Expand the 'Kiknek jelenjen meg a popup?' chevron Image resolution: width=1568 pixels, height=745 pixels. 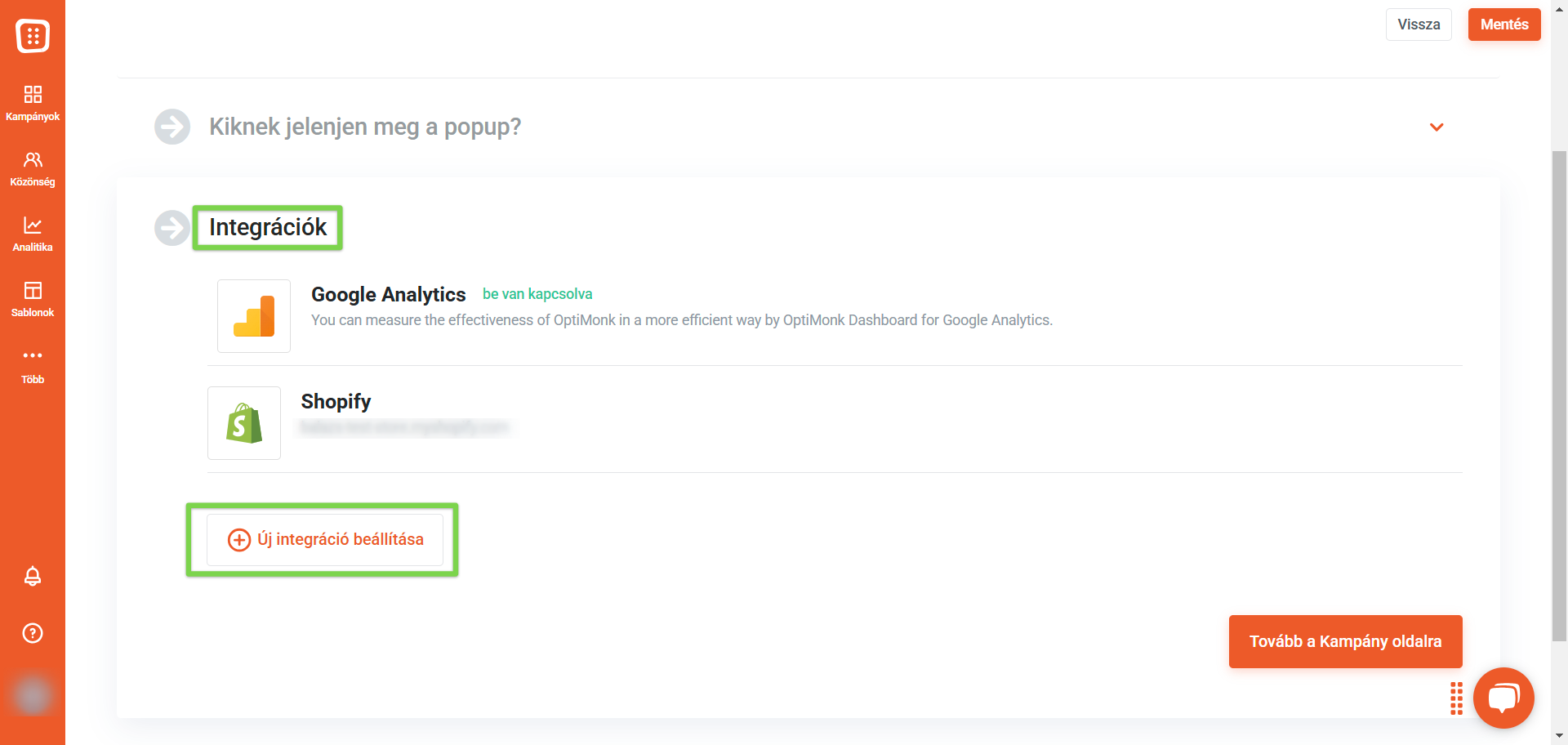[1437, 127]
